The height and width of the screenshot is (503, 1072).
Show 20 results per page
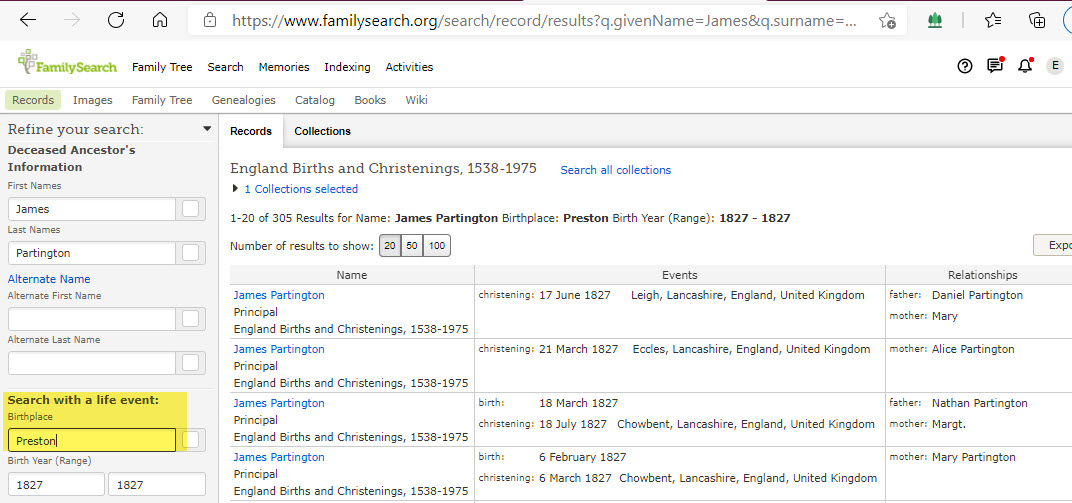[x=390, y=246]
